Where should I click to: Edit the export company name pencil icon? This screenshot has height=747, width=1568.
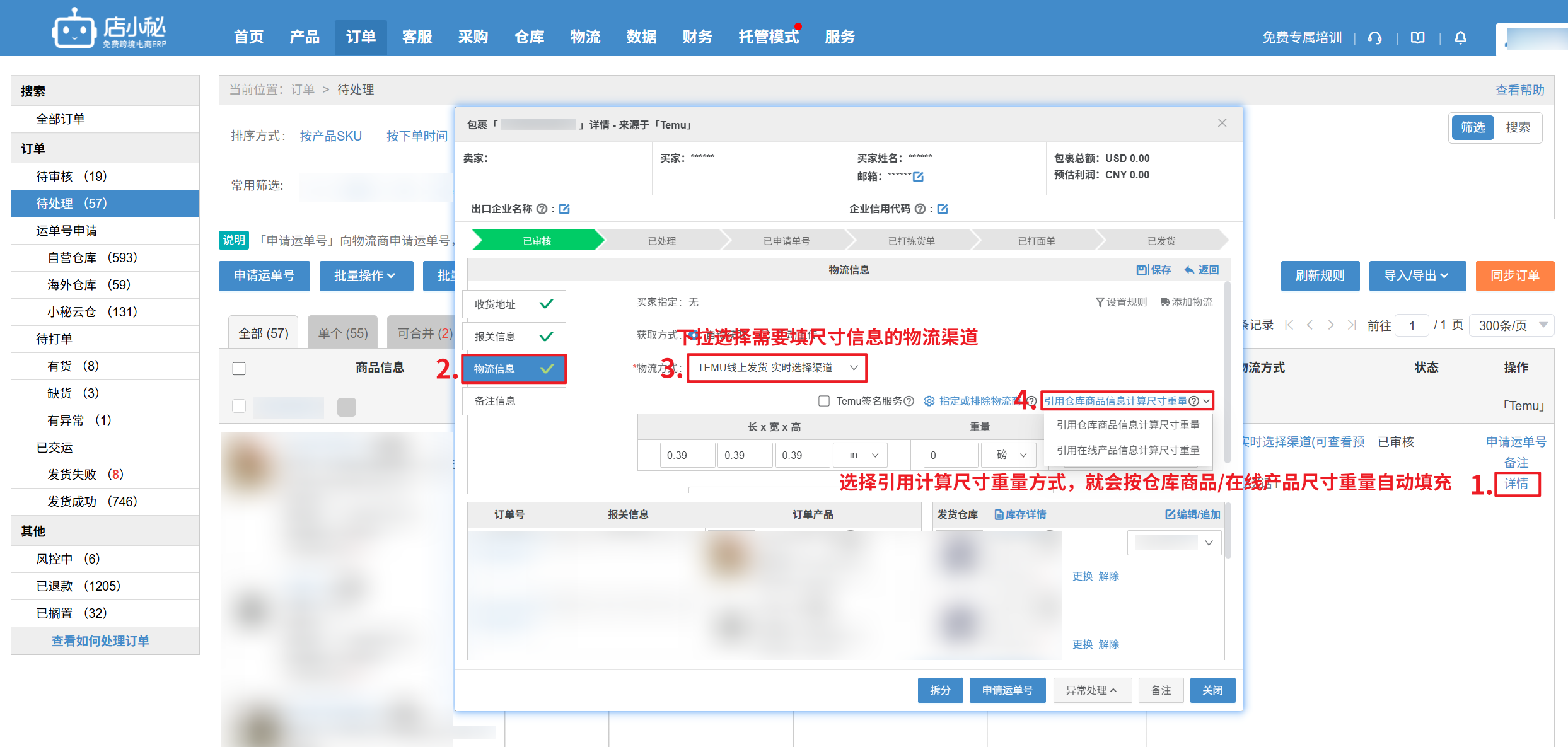[564, 209]
